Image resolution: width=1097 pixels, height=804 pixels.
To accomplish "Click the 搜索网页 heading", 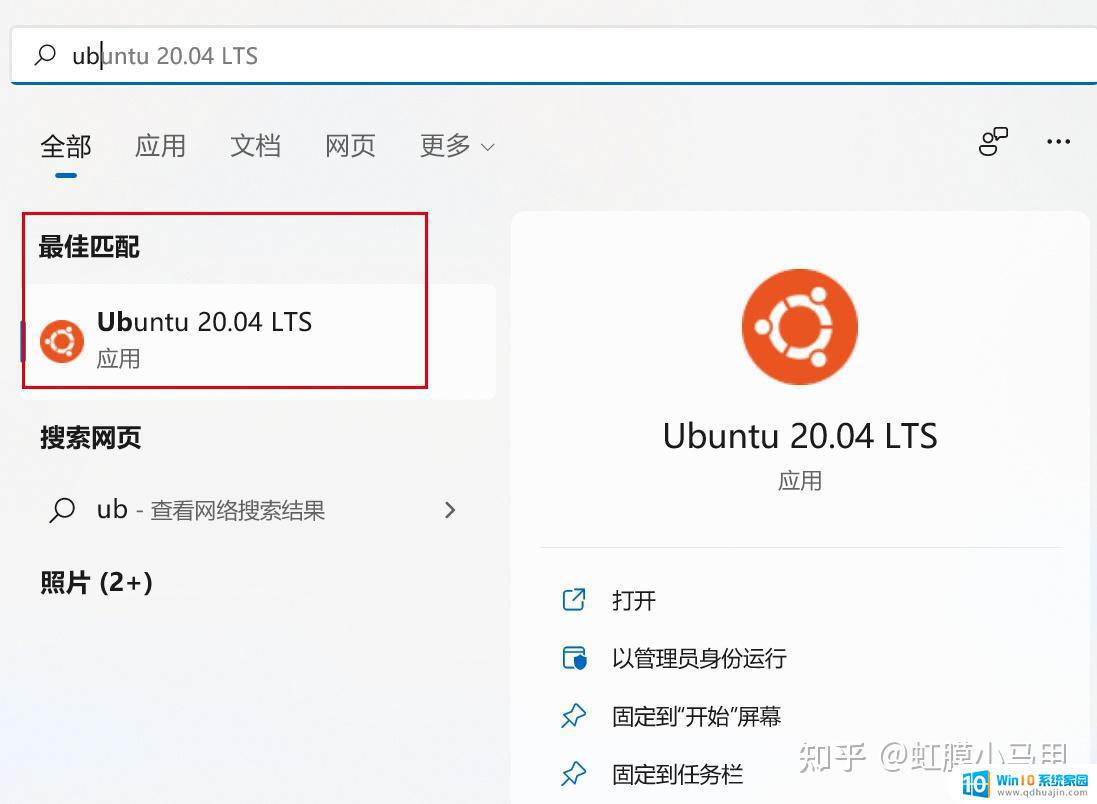I will point(90,438).
